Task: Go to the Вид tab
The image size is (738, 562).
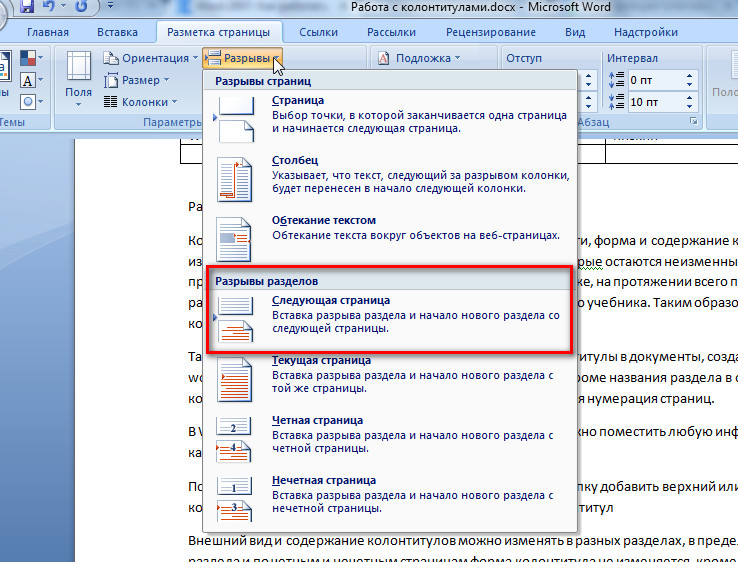Action: coord(575,32)
